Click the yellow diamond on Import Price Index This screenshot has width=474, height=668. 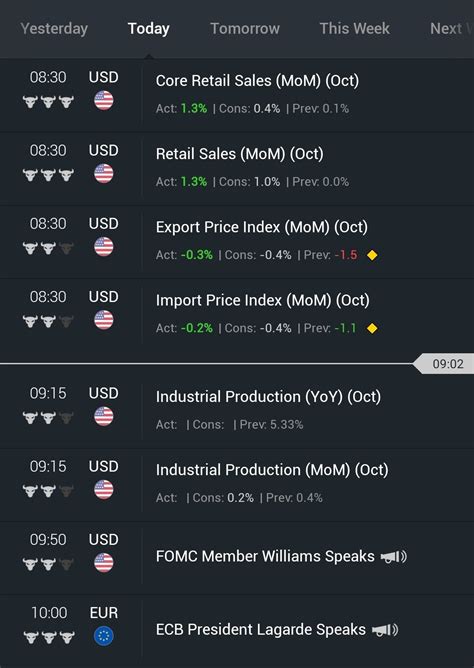pos(372,328)
